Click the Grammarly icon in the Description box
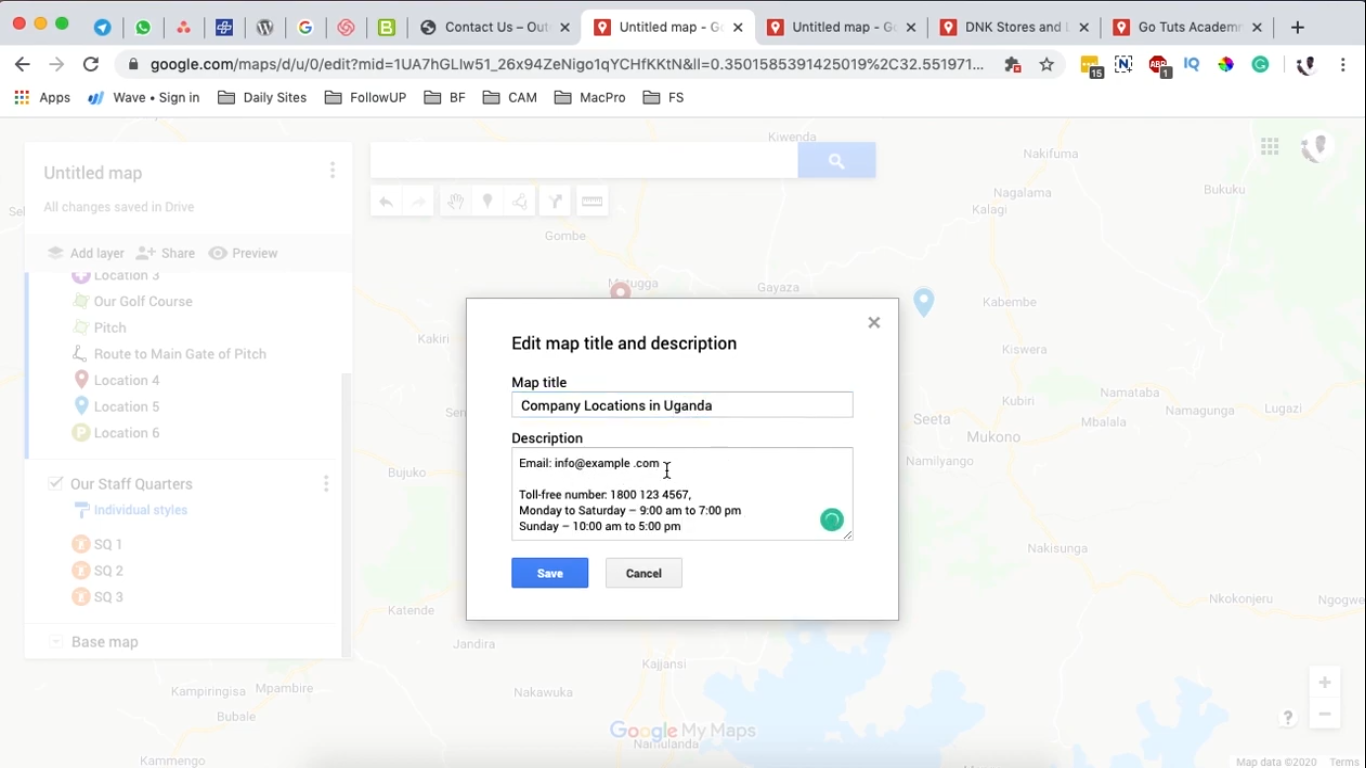1366x768 pixels. (832, 520)
